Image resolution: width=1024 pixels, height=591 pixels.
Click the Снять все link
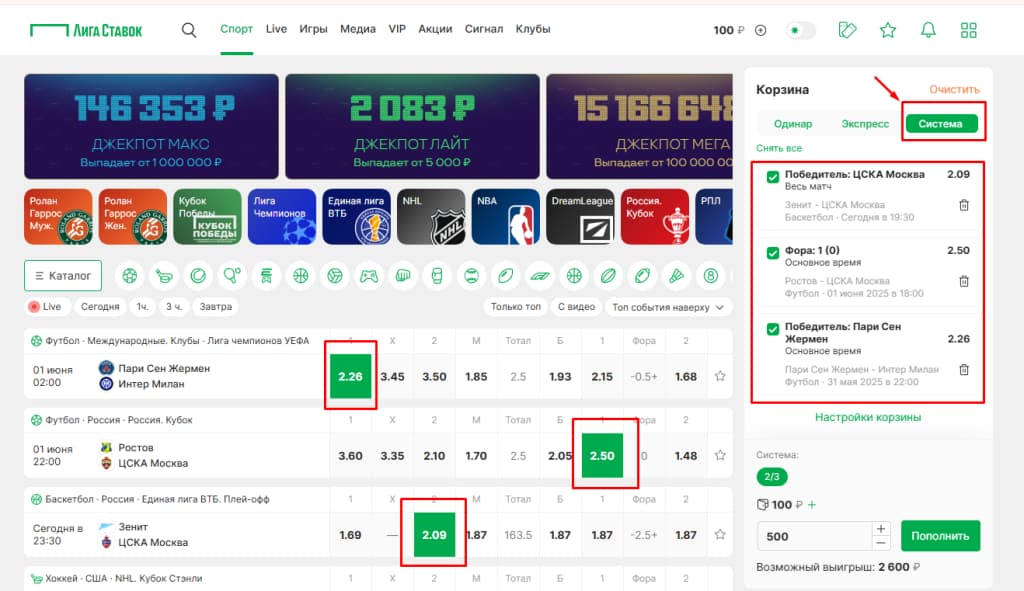click(x=778, y=148)
